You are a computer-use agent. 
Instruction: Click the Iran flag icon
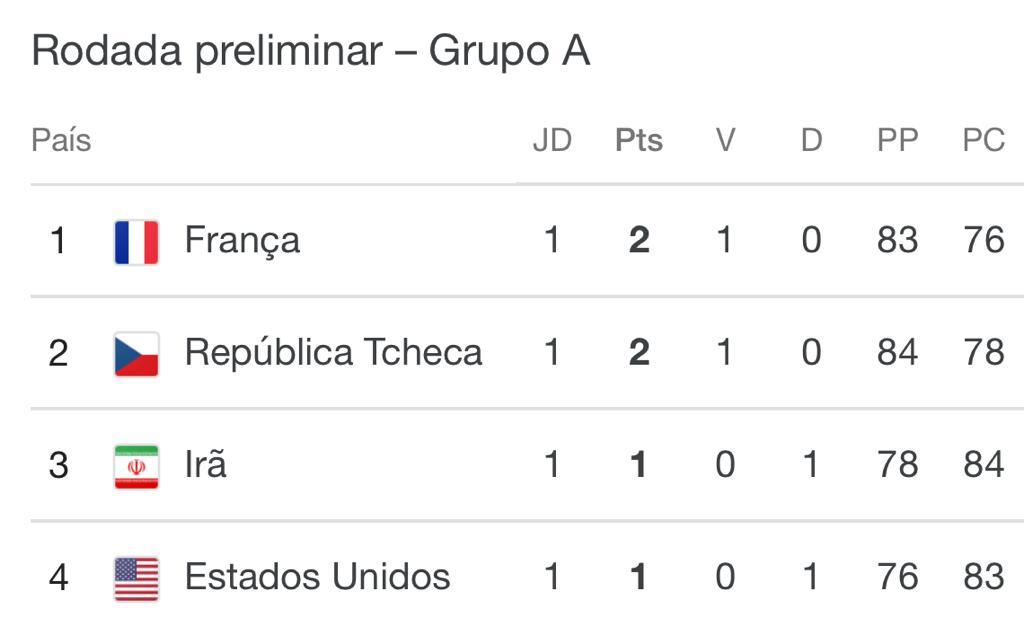pos(136,467)
